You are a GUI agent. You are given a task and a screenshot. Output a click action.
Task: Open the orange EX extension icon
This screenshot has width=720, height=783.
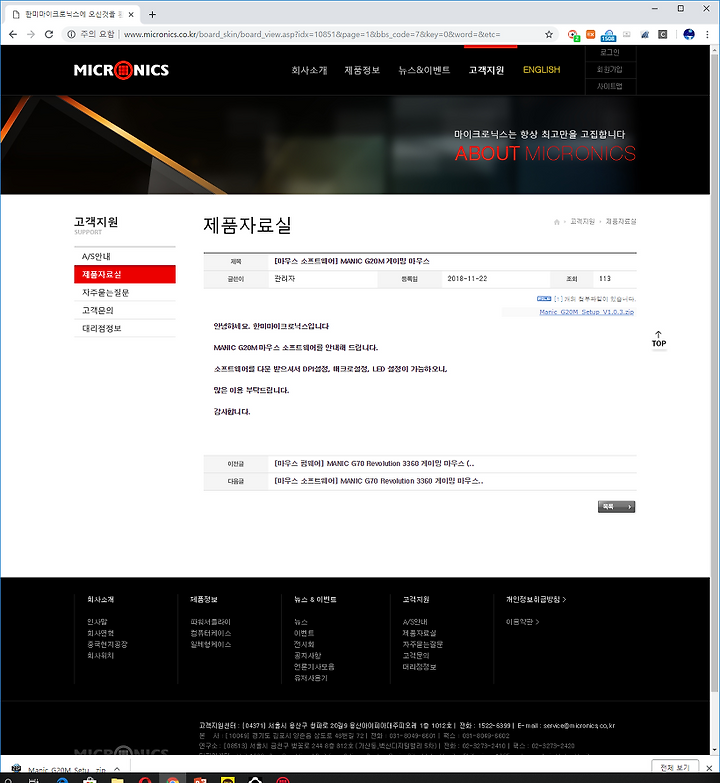coord(591,34)
